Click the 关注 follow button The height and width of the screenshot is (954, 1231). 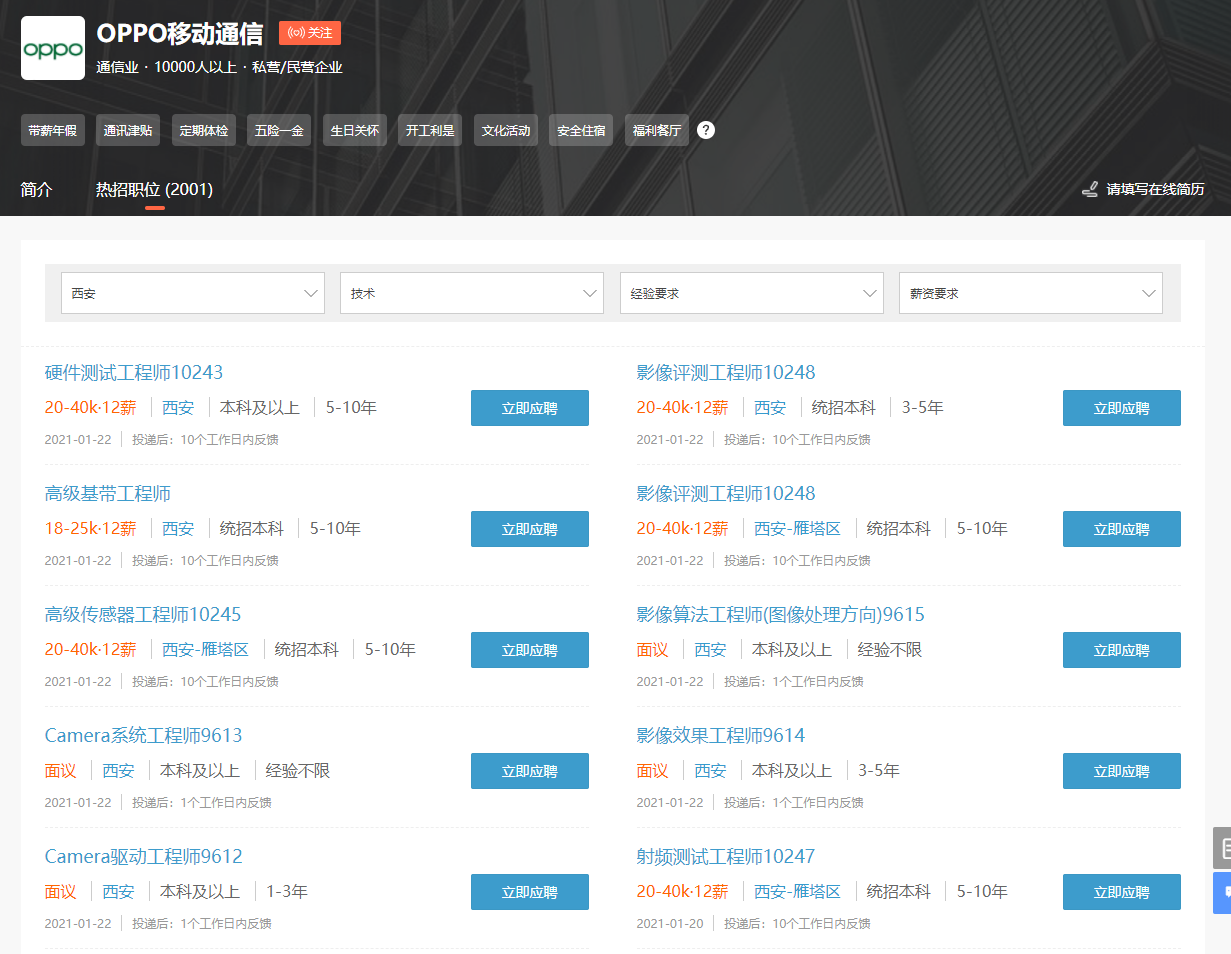tap(310, 33)
